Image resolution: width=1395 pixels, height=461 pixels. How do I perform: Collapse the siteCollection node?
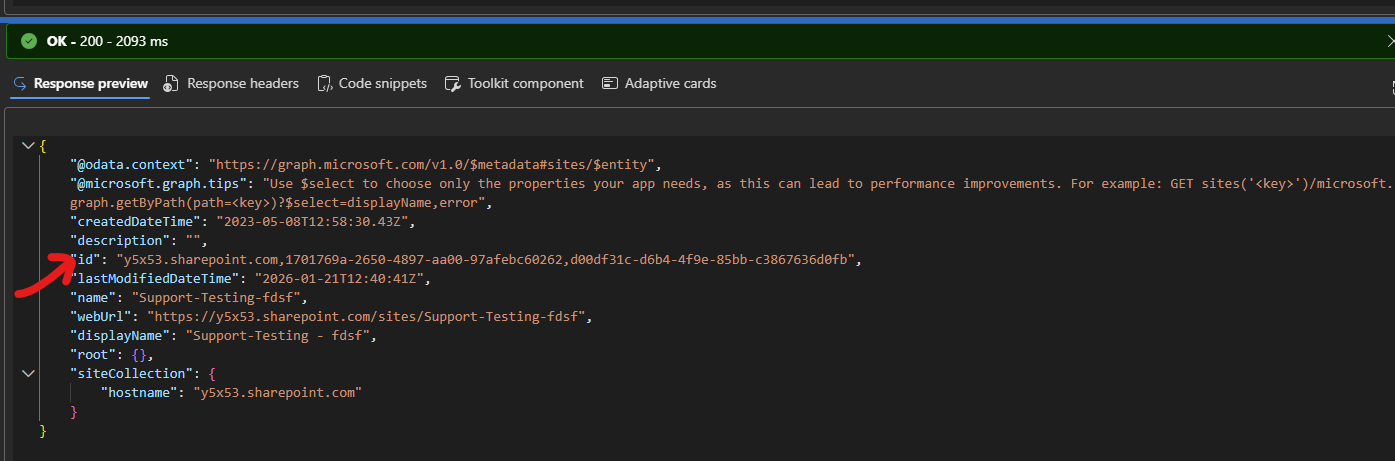27,373
